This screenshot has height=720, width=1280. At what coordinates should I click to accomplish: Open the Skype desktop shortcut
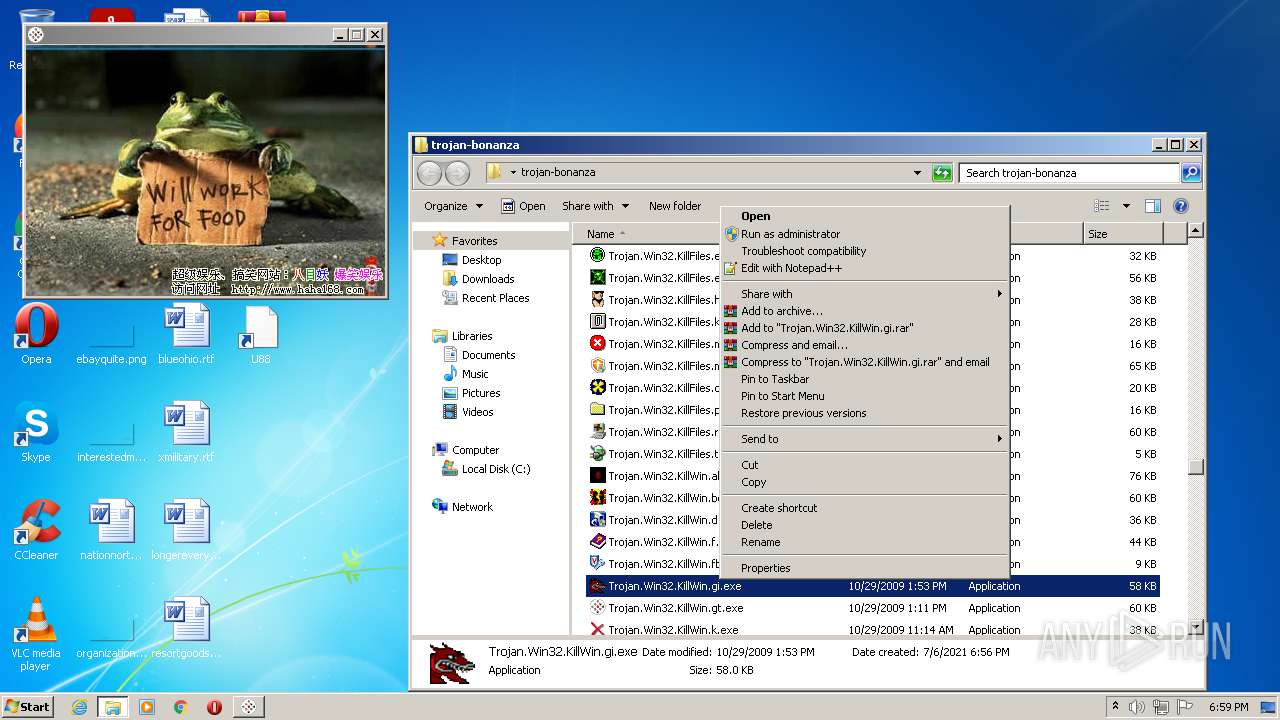coord(36,433)
